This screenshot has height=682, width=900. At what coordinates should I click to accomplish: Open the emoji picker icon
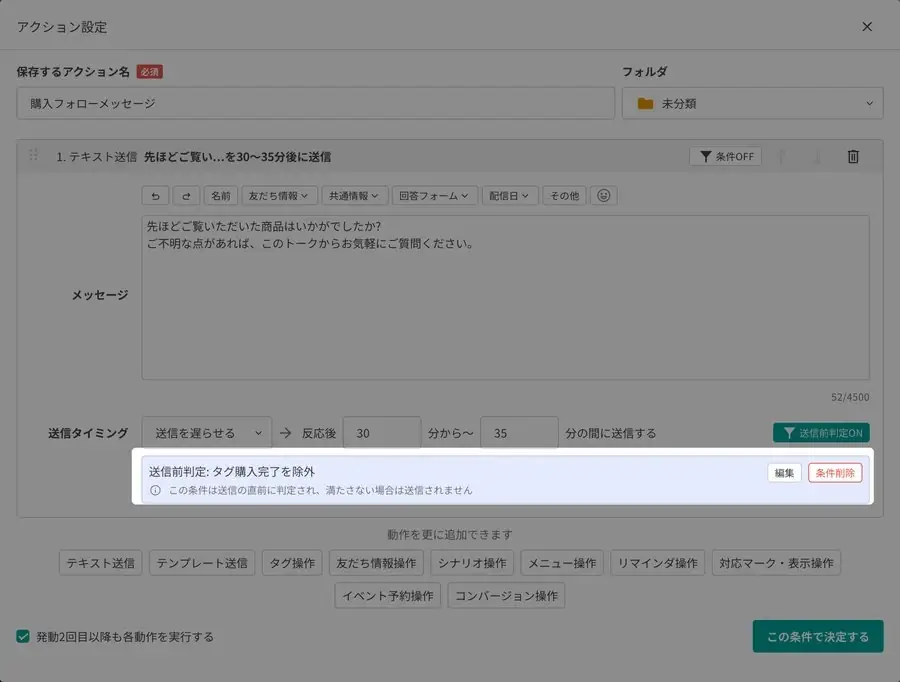pyautogui.click(x=603, y=196)
